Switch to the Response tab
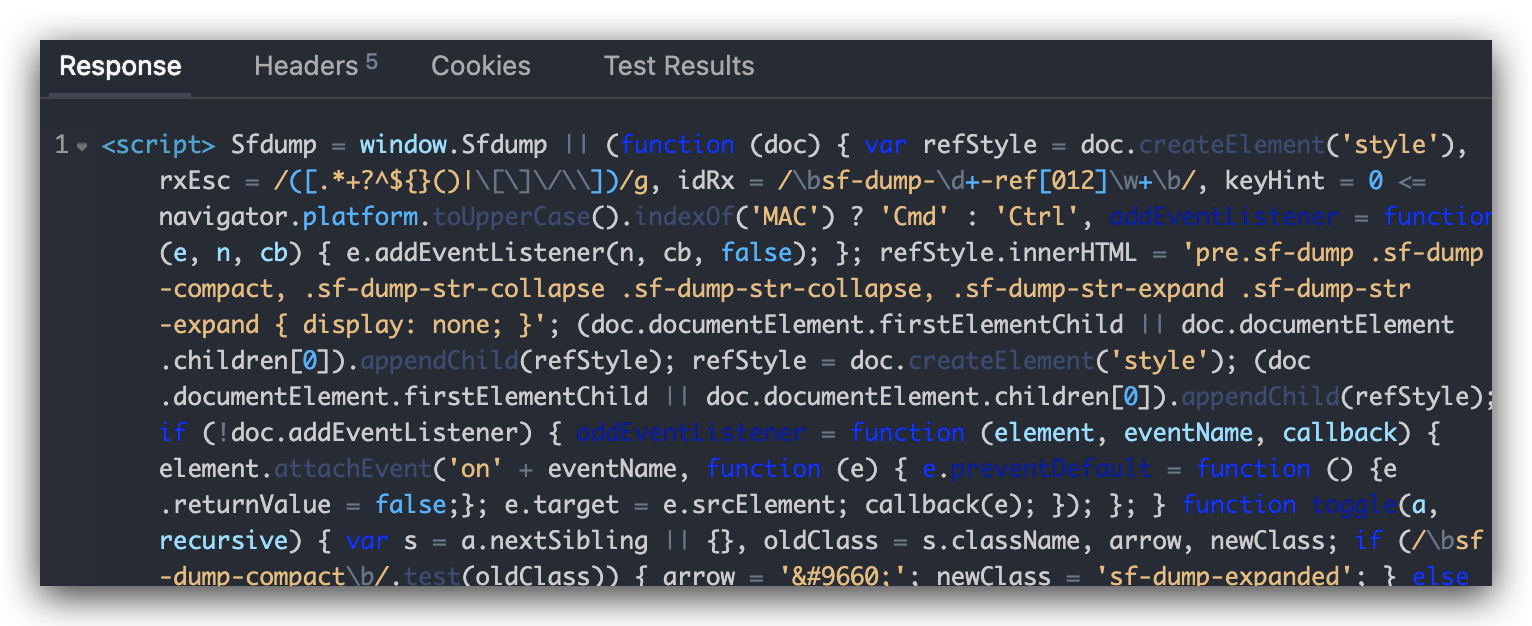 pos(120,67)
